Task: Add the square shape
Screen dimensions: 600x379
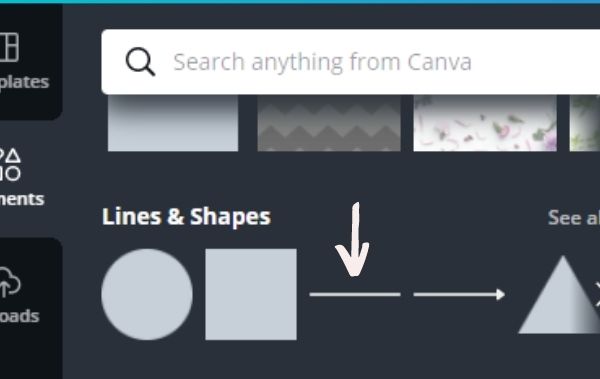Action: [x=251, y=294]
